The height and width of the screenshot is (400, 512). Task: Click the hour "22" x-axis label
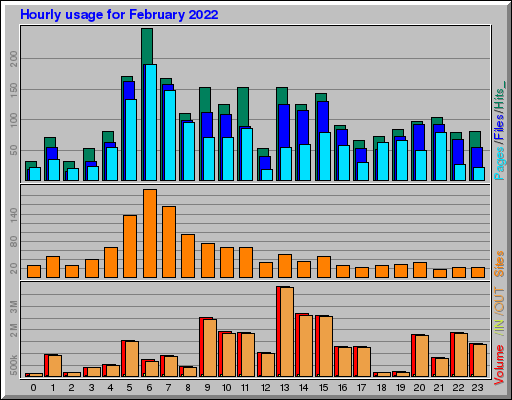(x=458, y=387)
